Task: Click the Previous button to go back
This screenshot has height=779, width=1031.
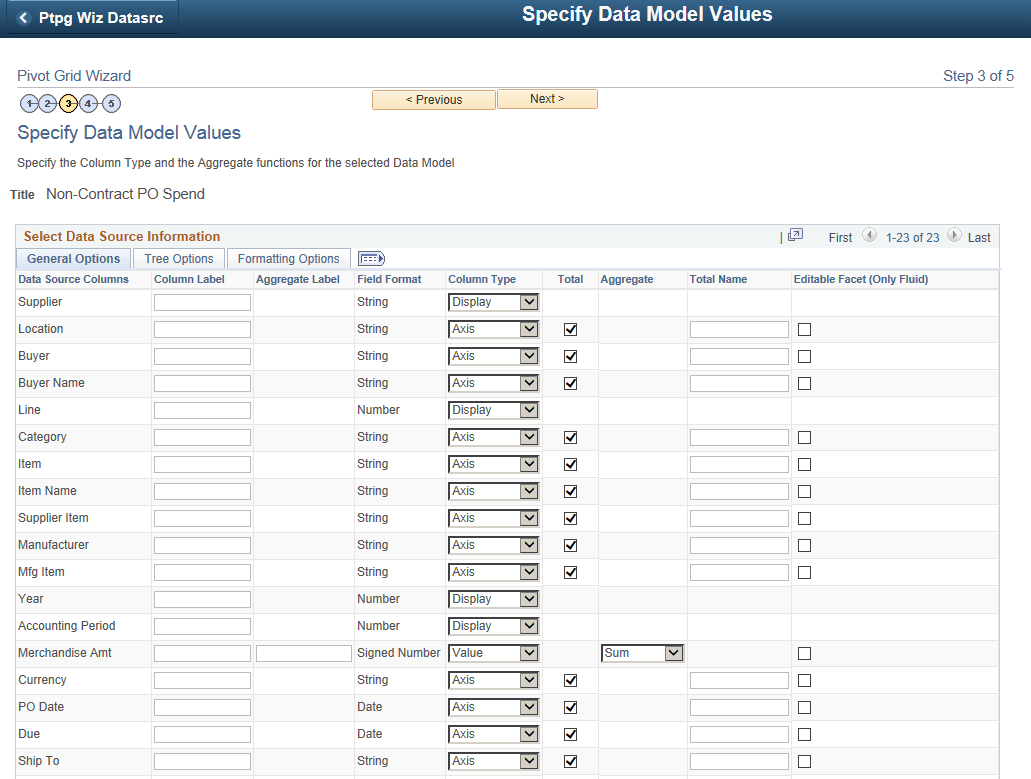Action: coord(433,99)
